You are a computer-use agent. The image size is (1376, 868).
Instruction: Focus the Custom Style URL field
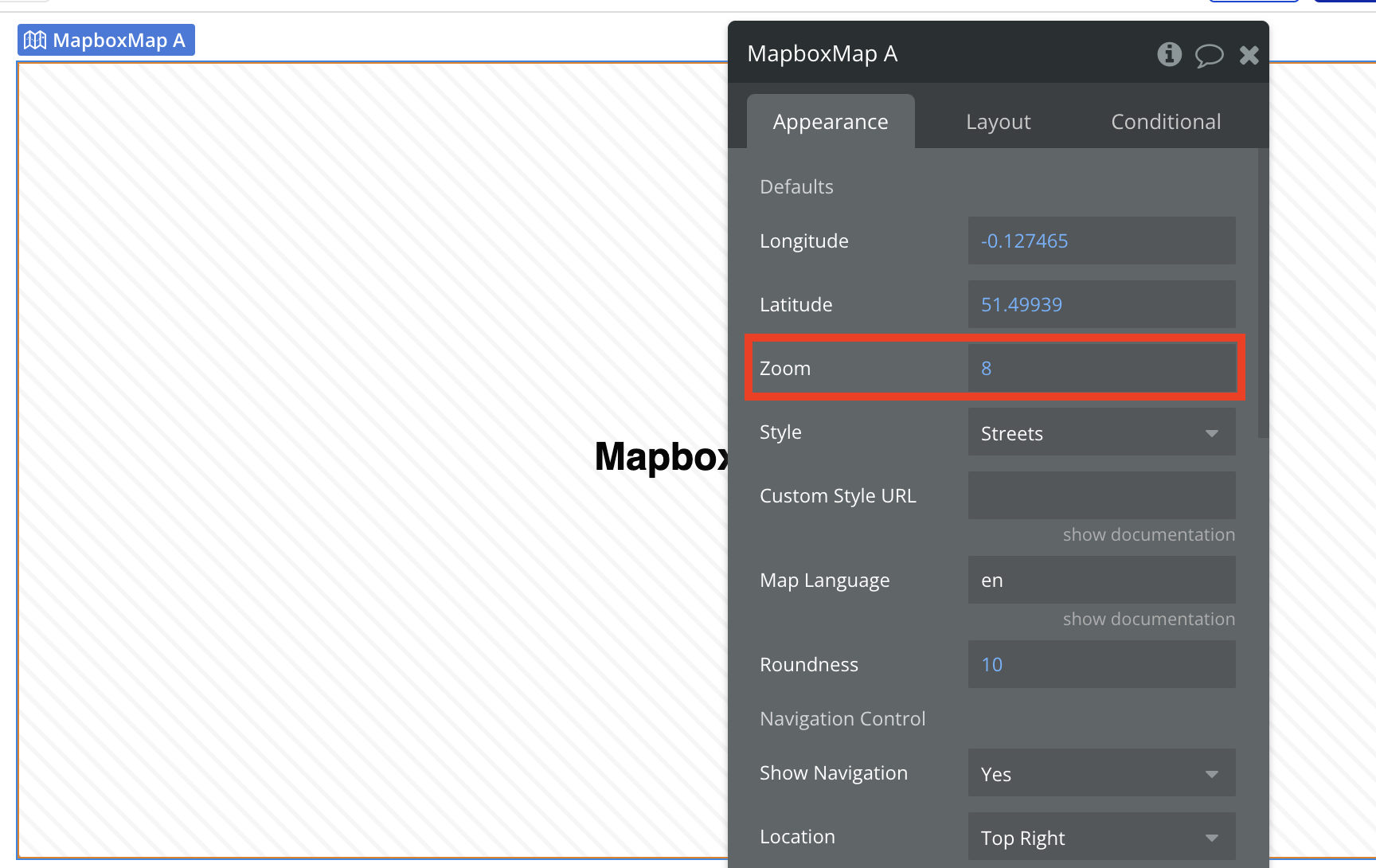point(1101,496)
